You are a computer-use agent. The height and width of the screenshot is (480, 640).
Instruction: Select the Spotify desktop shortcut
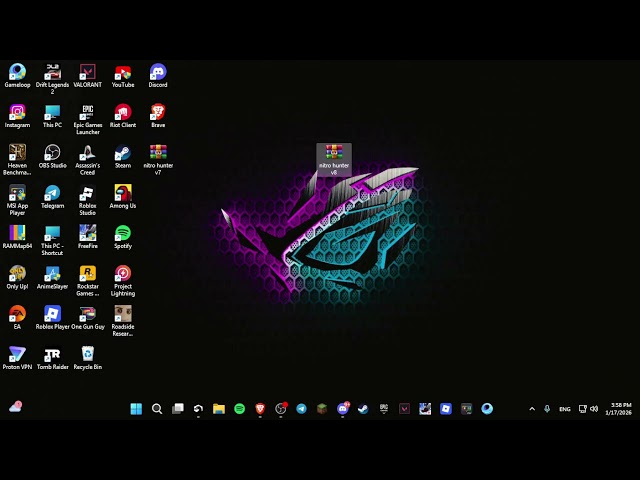tap(123, 237)
